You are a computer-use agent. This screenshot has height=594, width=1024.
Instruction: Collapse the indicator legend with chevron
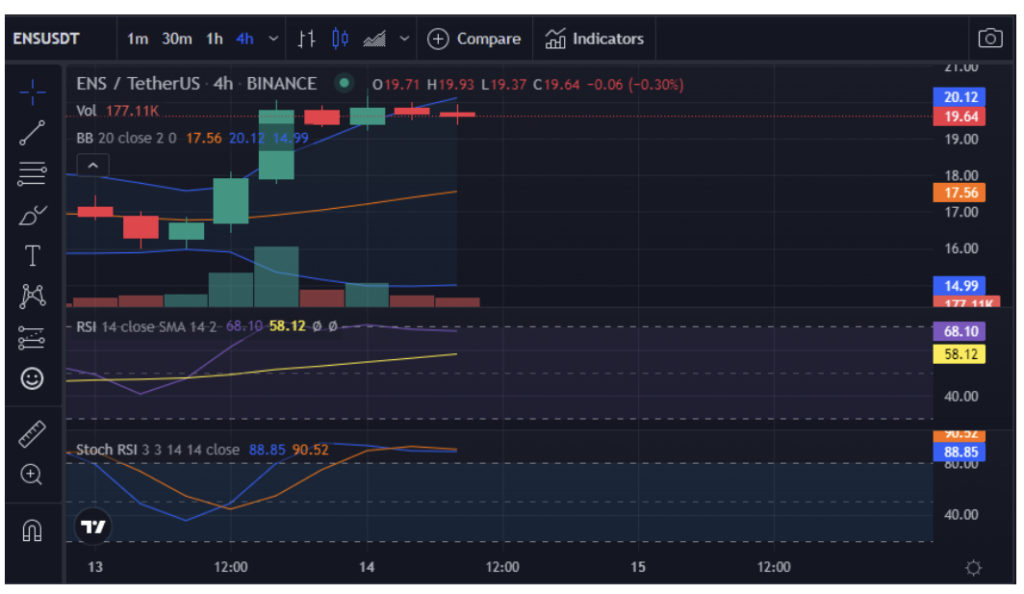[x=93, y=166]
